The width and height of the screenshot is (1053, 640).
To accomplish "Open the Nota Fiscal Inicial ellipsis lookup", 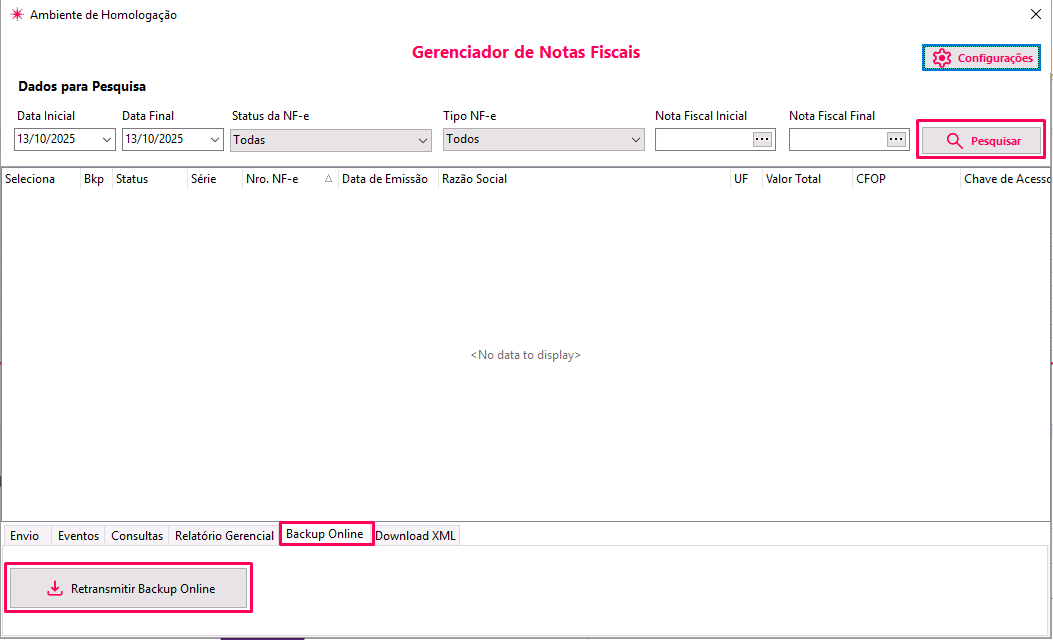I will [x=763, y=140].
